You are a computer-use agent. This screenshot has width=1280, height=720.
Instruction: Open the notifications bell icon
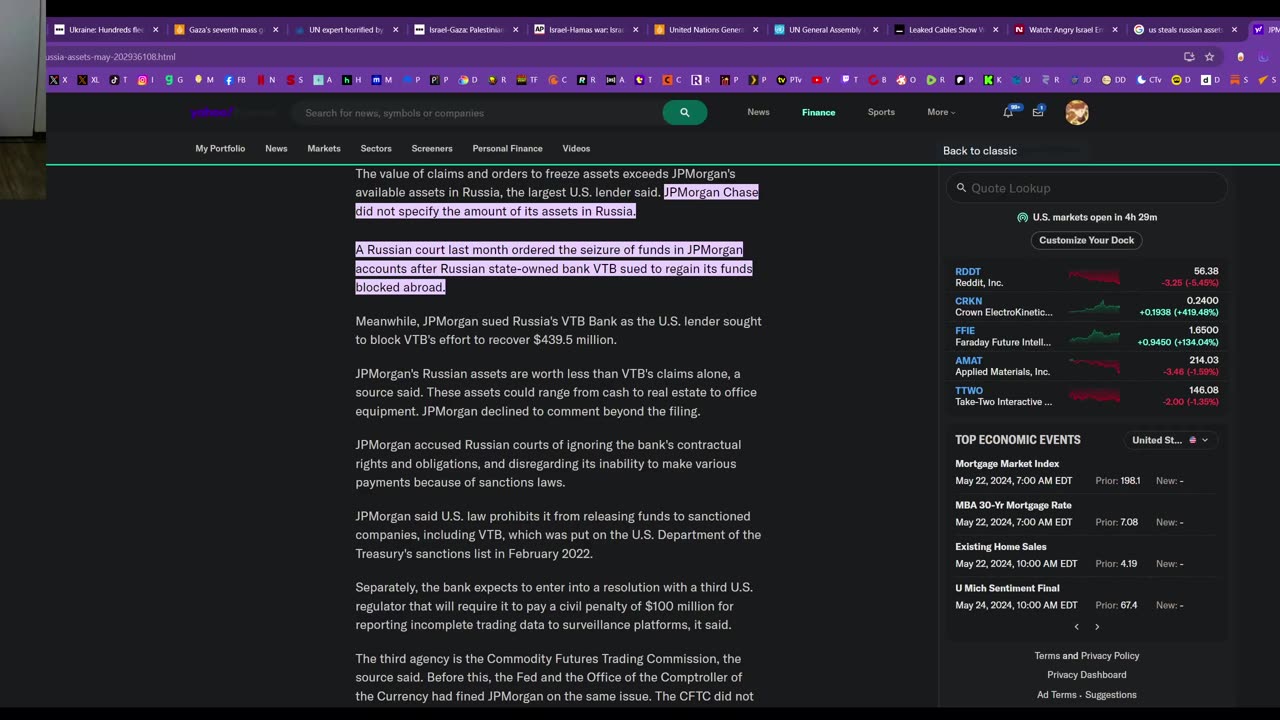1009,112
